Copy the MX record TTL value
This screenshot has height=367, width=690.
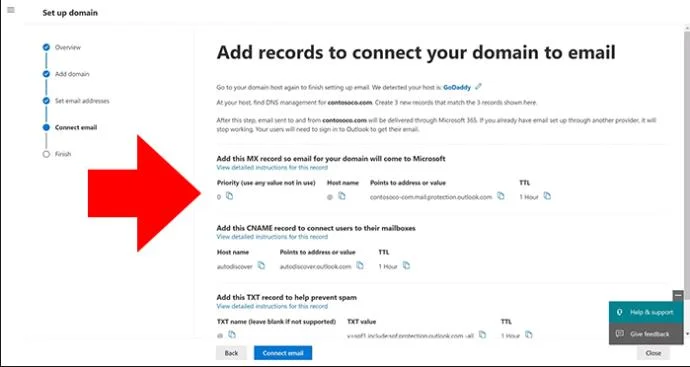point(547,196)
